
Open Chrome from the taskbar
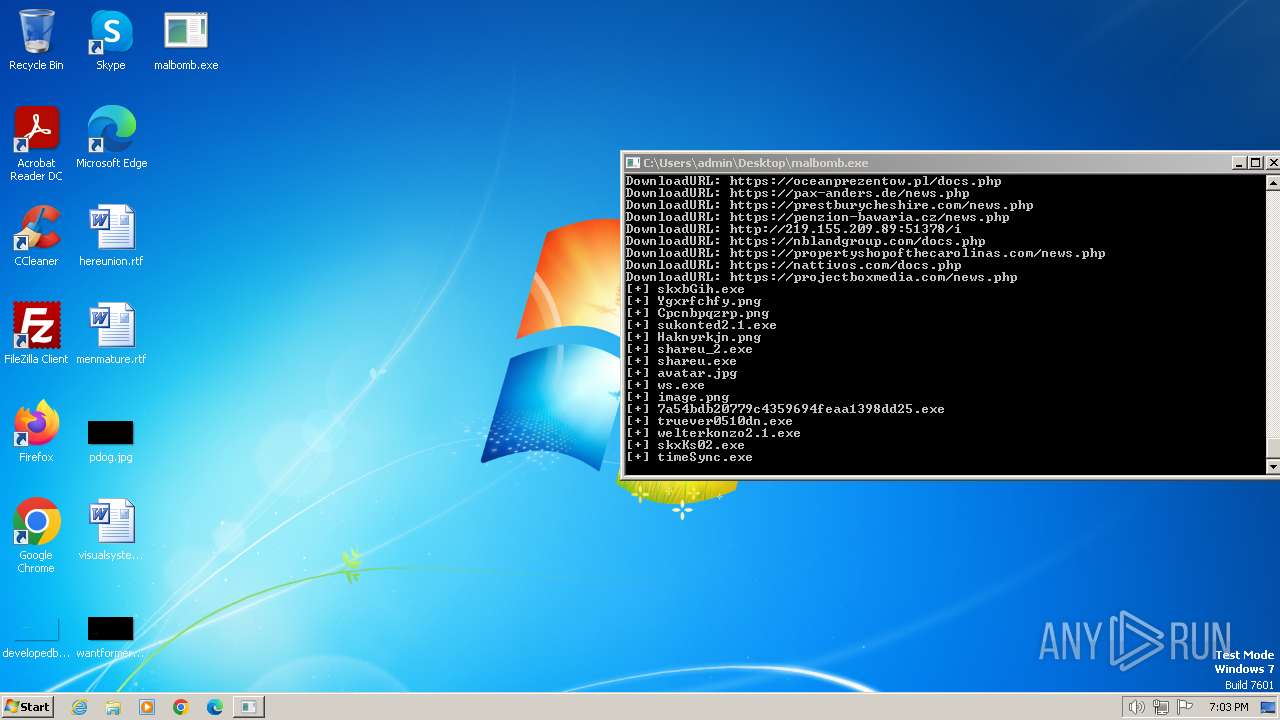[181, 707]
